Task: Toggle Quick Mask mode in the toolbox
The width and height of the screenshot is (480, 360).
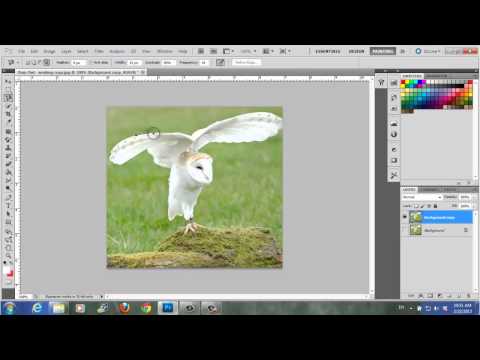Action: tap(8, 284)
